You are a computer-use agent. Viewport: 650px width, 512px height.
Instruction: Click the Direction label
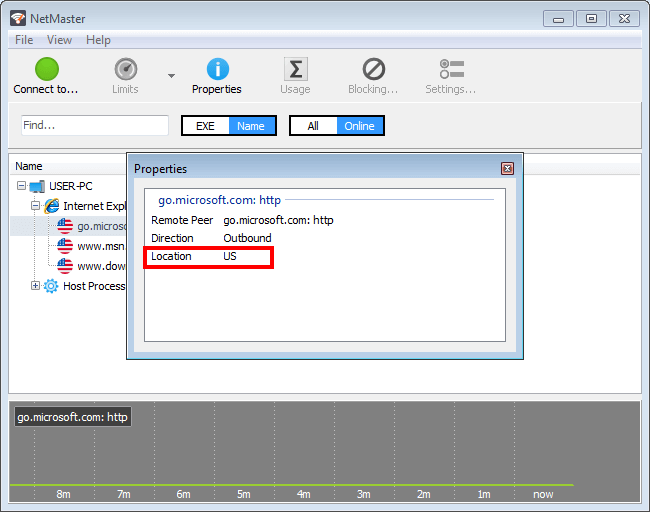click(172, 238)
